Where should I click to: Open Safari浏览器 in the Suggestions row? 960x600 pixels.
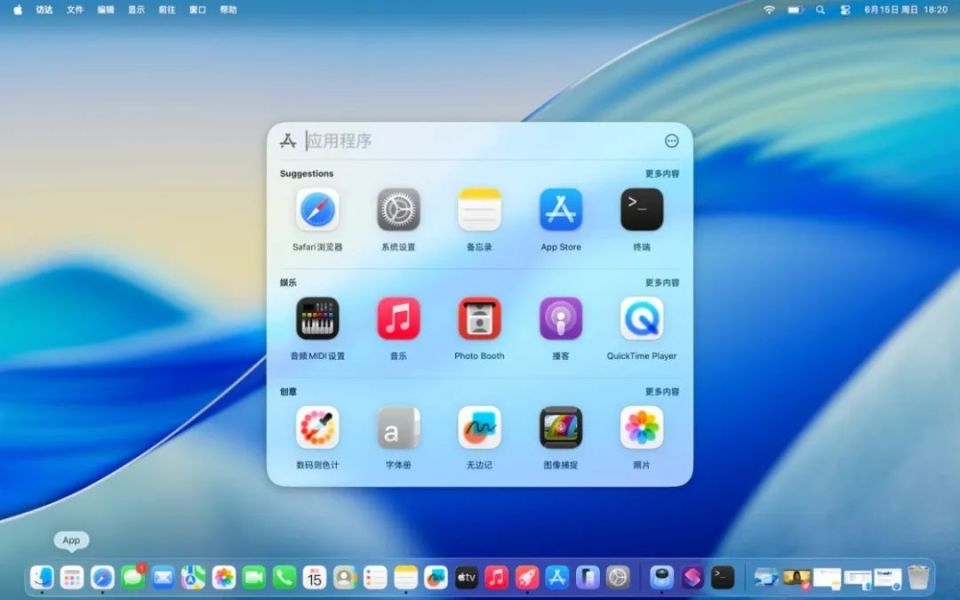click(x=317, y=210)
